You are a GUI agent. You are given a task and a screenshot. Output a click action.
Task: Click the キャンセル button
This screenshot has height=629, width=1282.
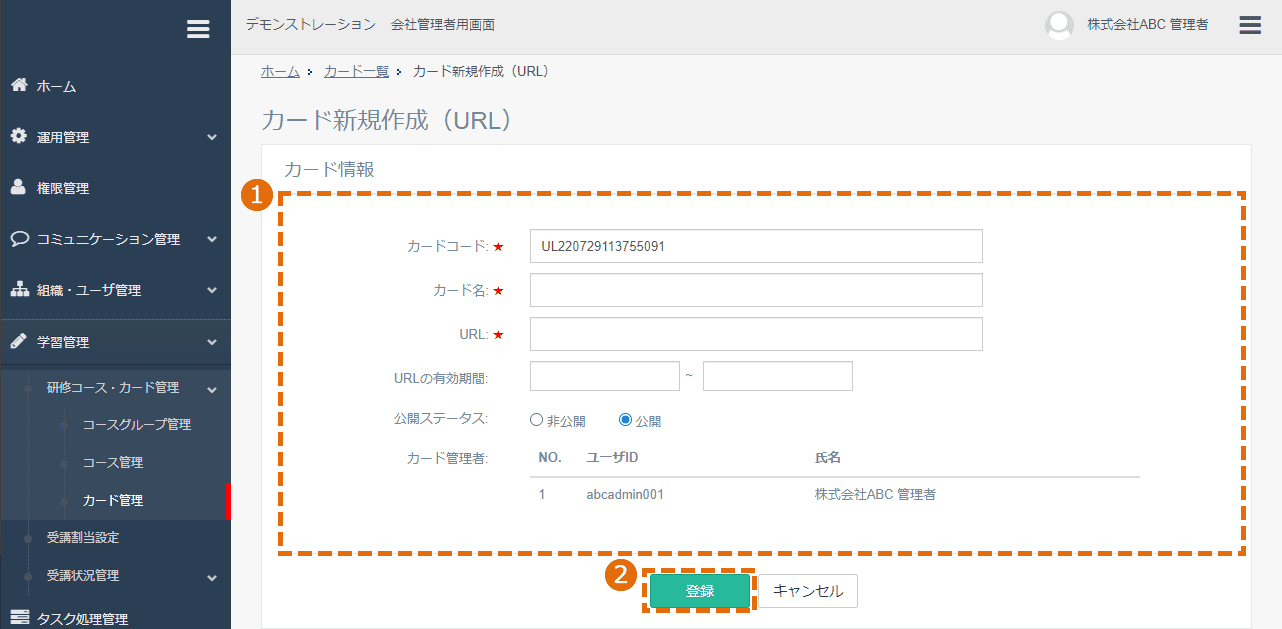pyautogui.click(x=808, y=591)
